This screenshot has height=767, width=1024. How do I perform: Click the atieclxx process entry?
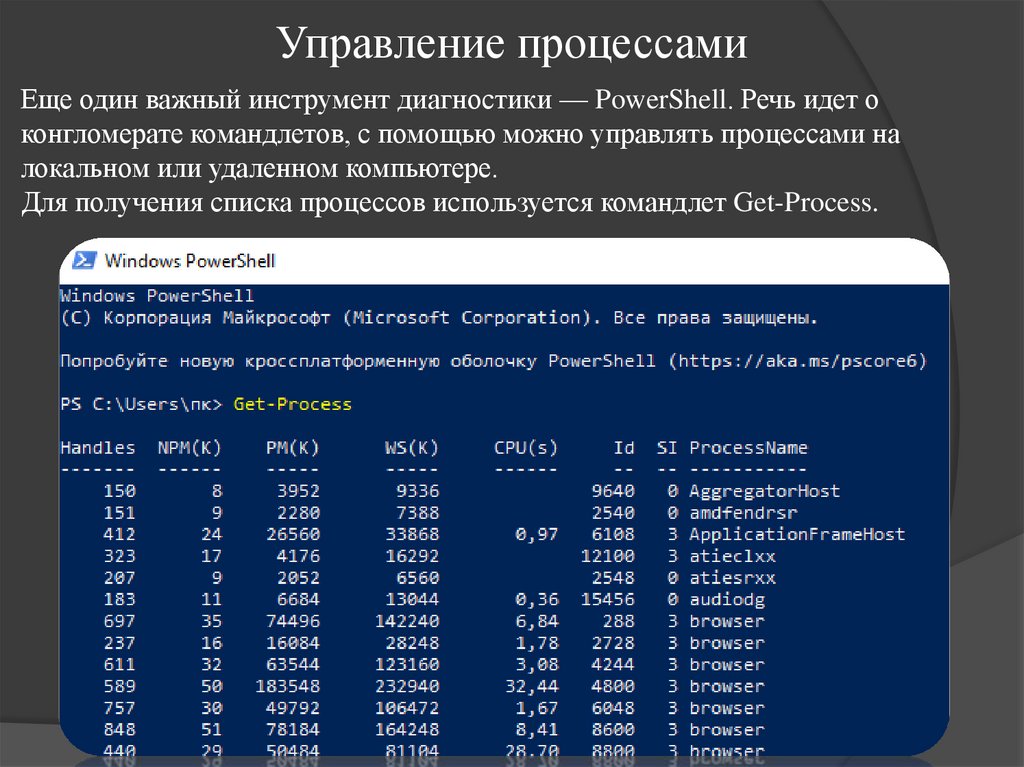click(729, 556)
